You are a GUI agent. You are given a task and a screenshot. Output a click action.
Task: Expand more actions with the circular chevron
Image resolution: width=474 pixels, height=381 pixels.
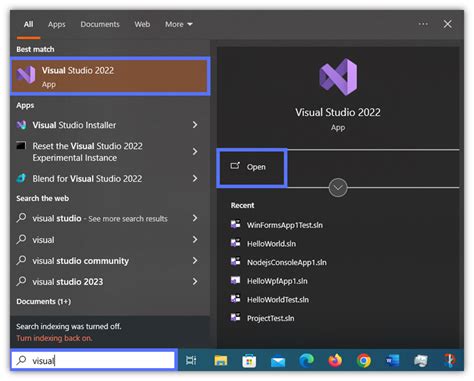(x=338, y=188)
